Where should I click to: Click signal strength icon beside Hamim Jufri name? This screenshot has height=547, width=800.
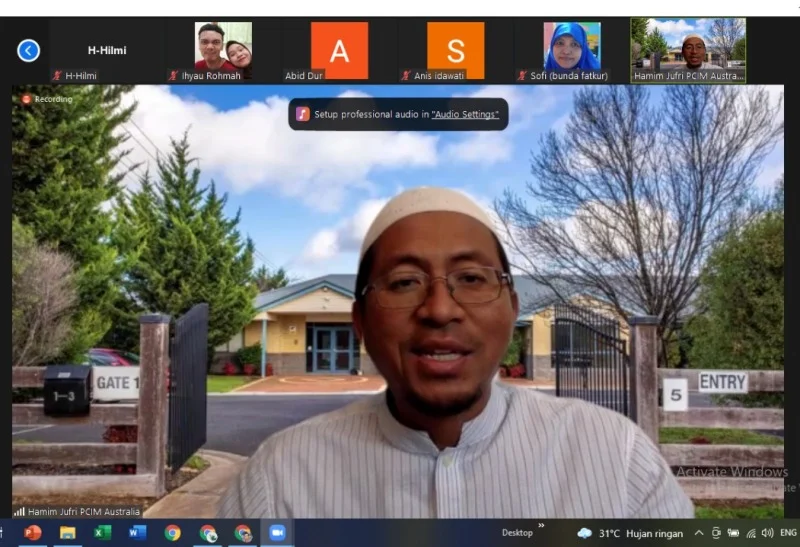point(19,511)
